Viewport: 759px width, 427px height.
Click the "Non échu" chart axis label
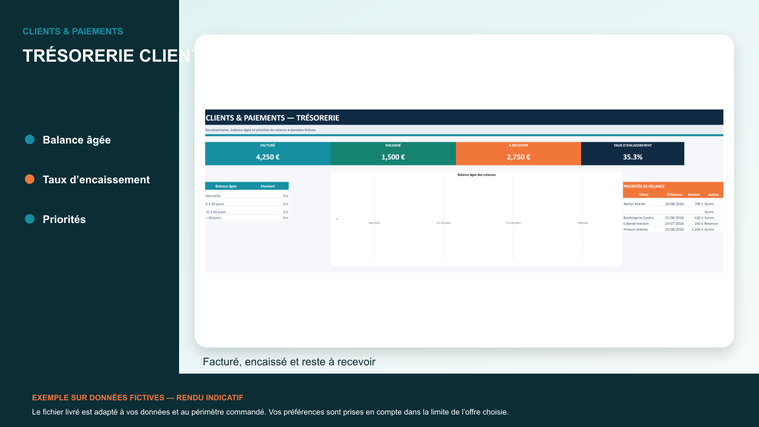point(374,223)
